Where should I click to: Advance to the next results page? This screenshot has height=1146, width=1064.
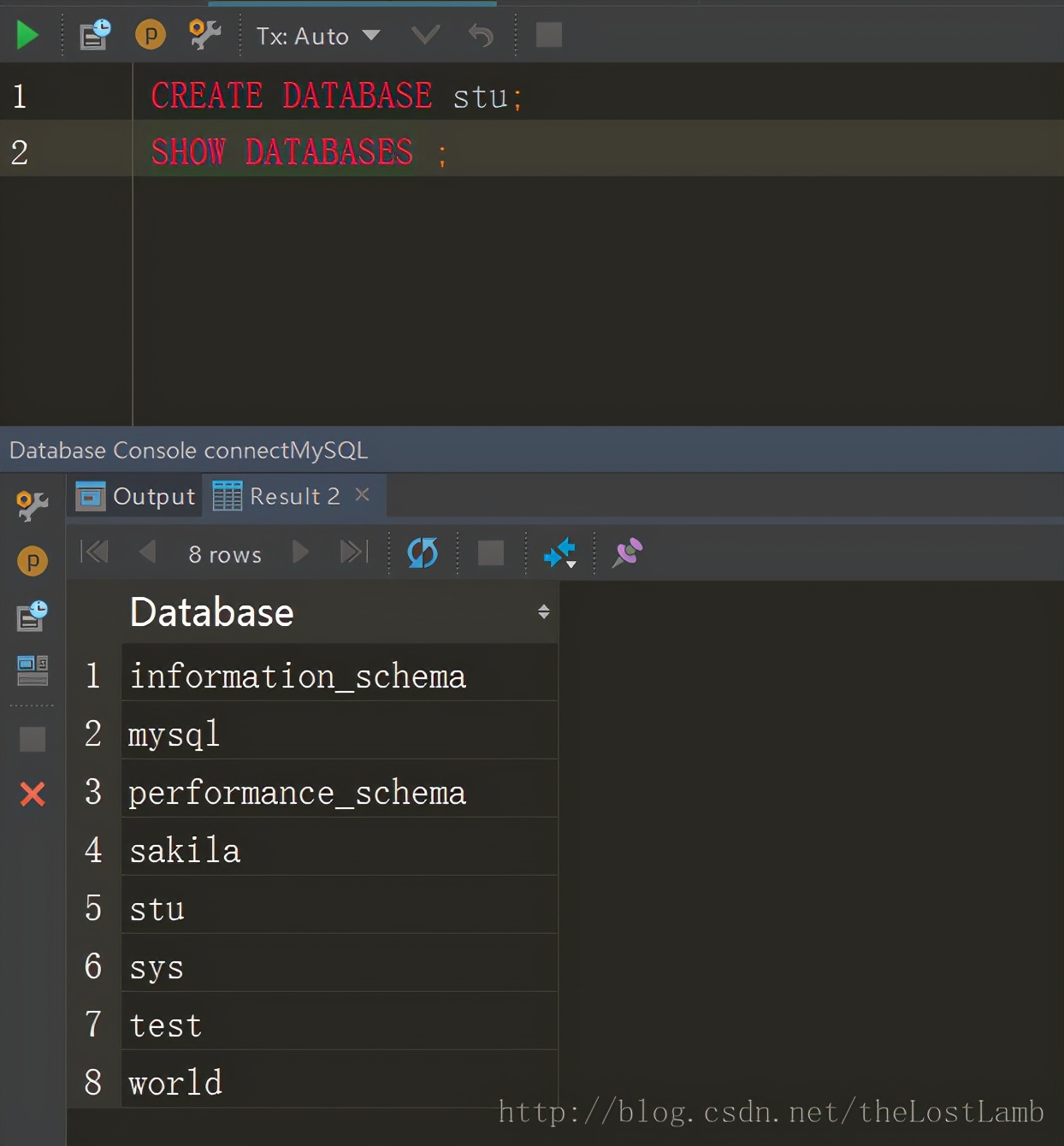click(x=300, y=552)
